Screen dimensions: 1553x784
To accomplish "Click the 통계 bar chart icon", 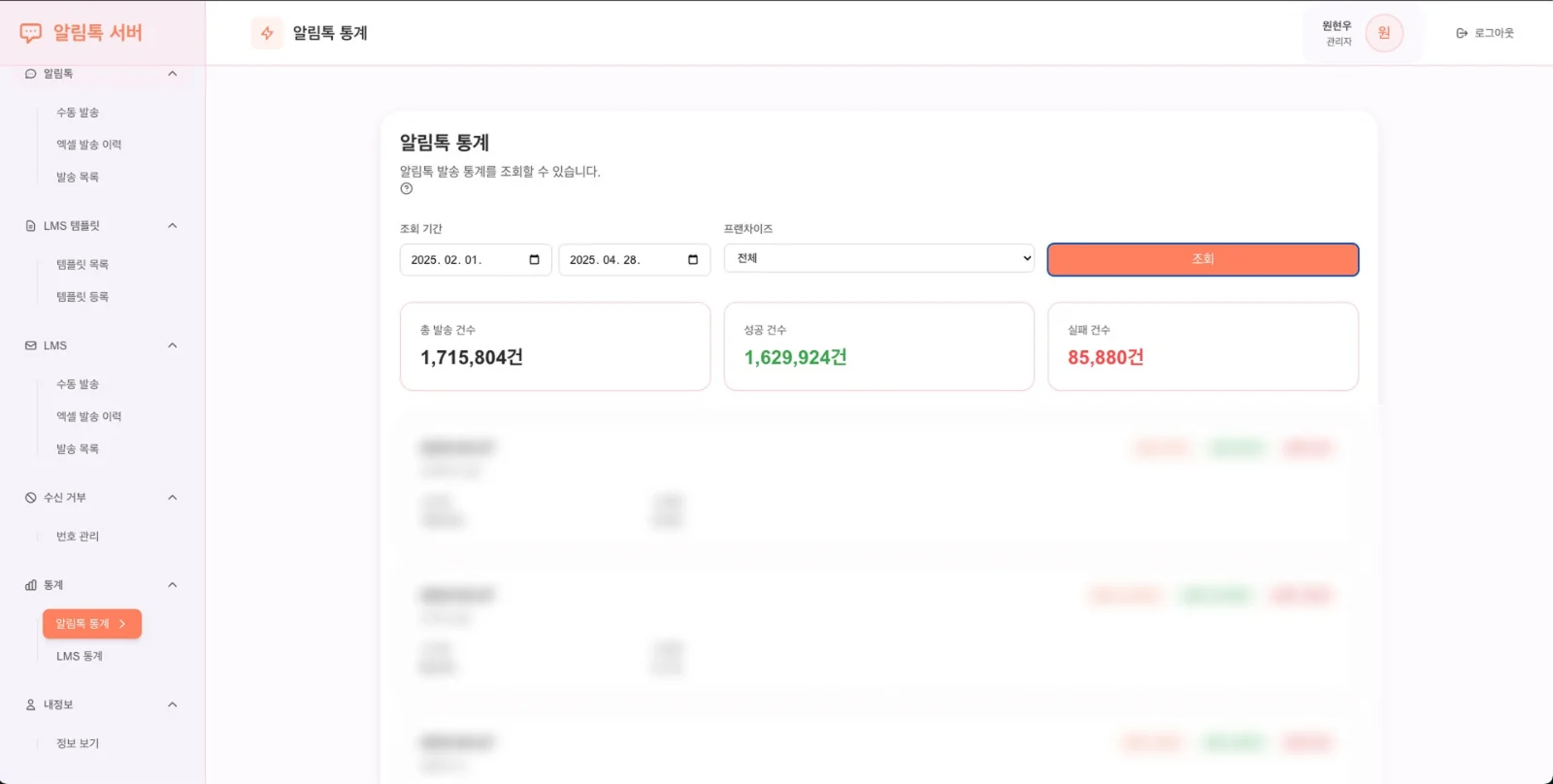I will [x=31, y=585].
